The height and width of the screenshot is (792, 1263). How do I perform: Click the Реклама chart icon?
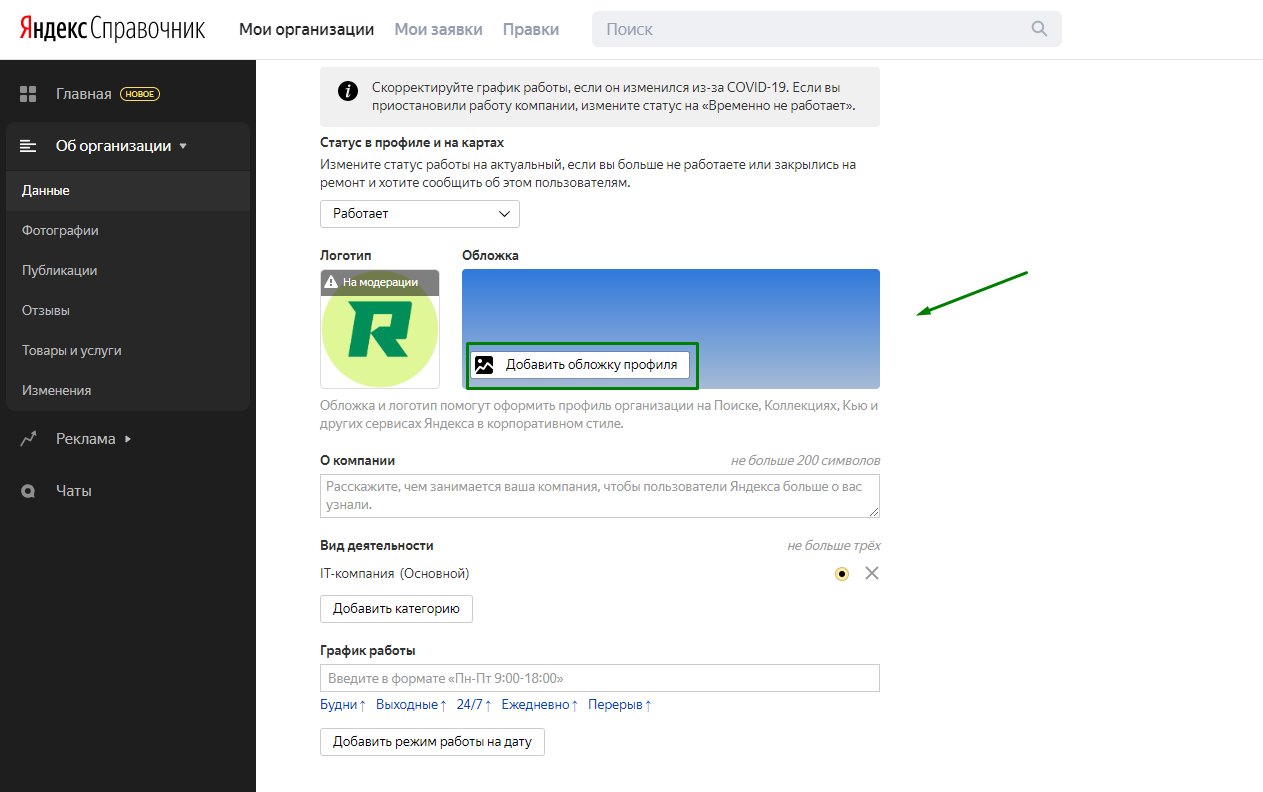pyautogui.click(x=28, y=438)
